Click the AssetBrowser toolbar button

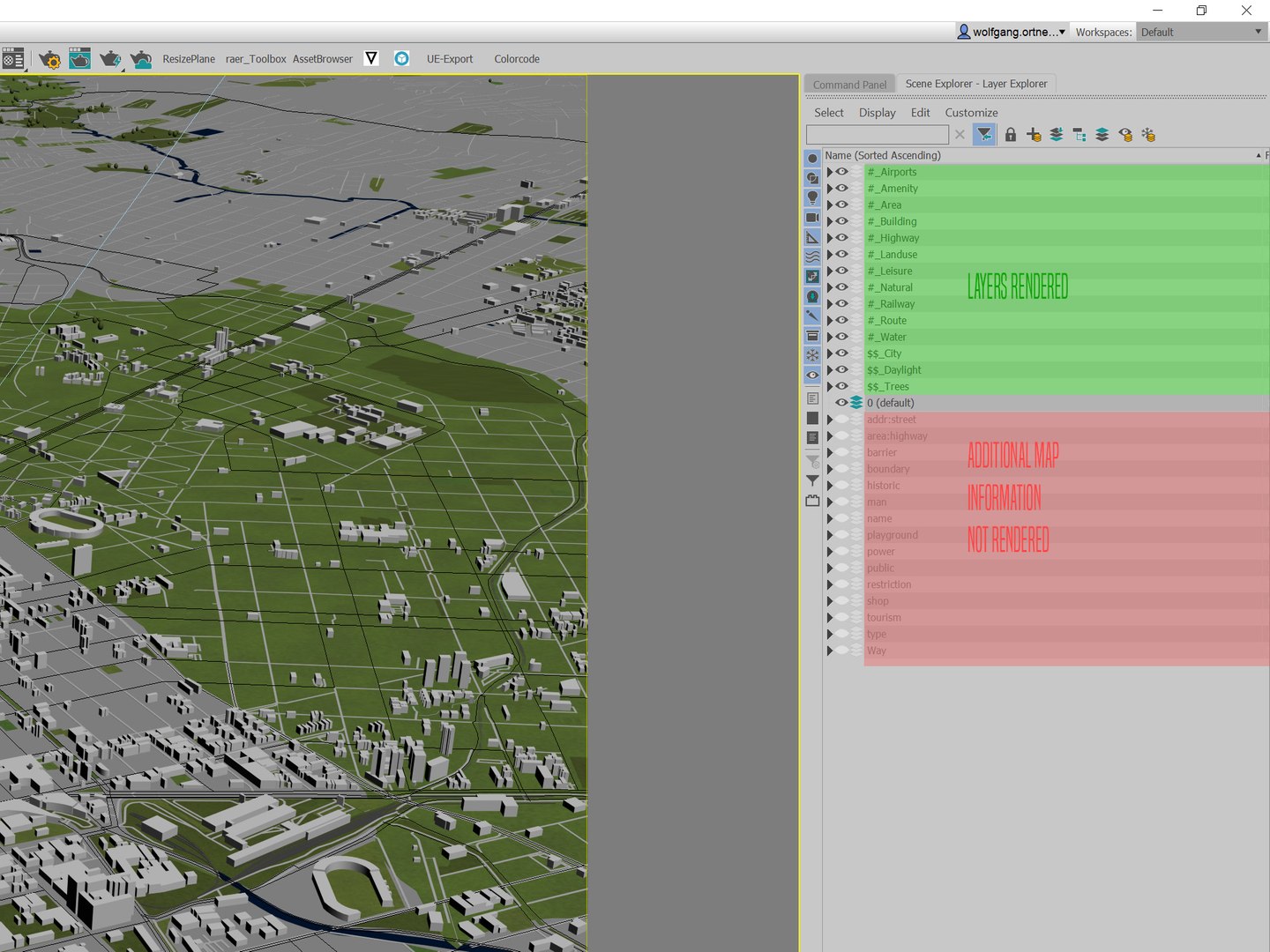coord(323,59)
